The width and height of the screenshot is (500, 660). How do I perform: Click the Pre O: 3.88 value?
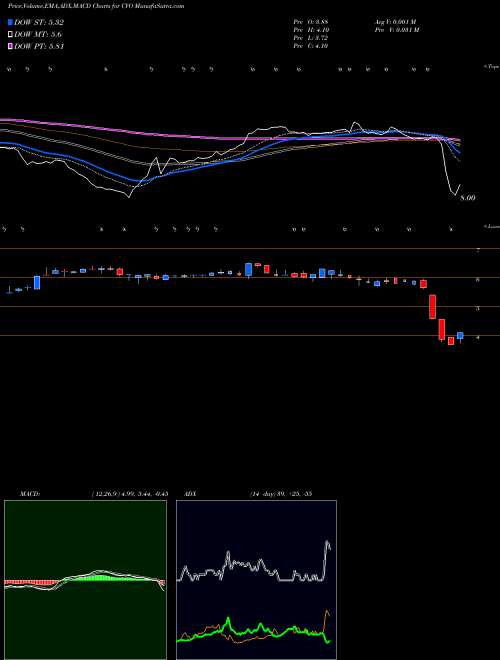[x=311, y=22]
